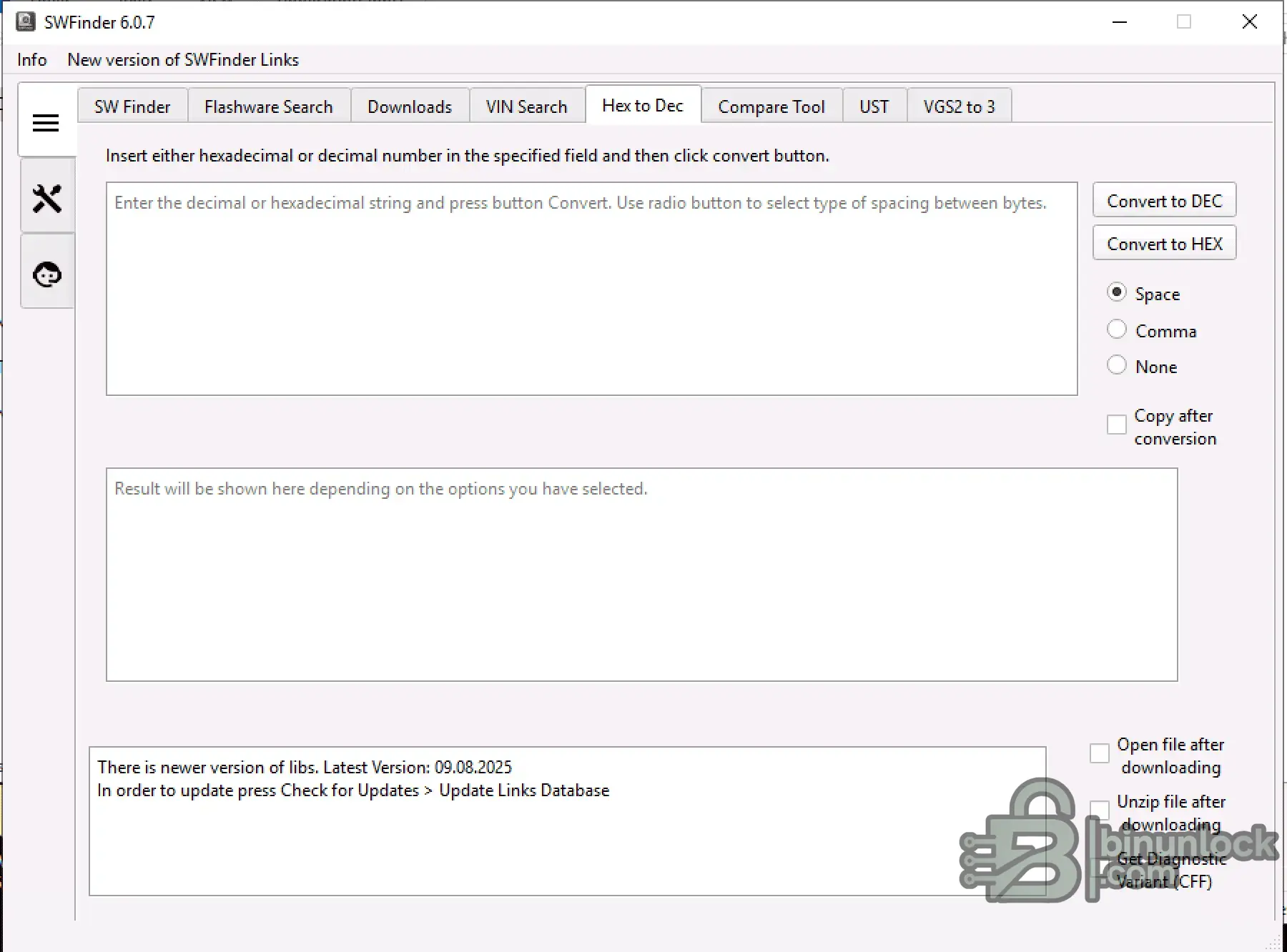Close the SWFinder window

coord(1250,22)
